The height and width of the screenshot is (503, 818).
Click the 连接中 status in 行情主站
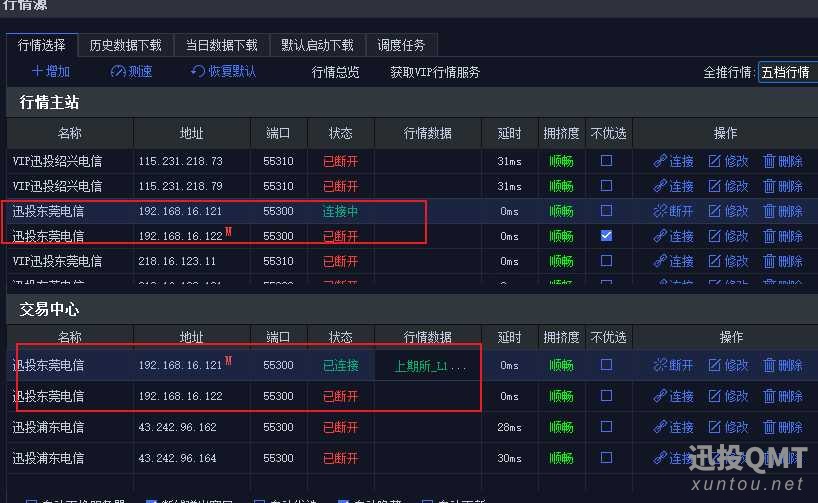341,211
